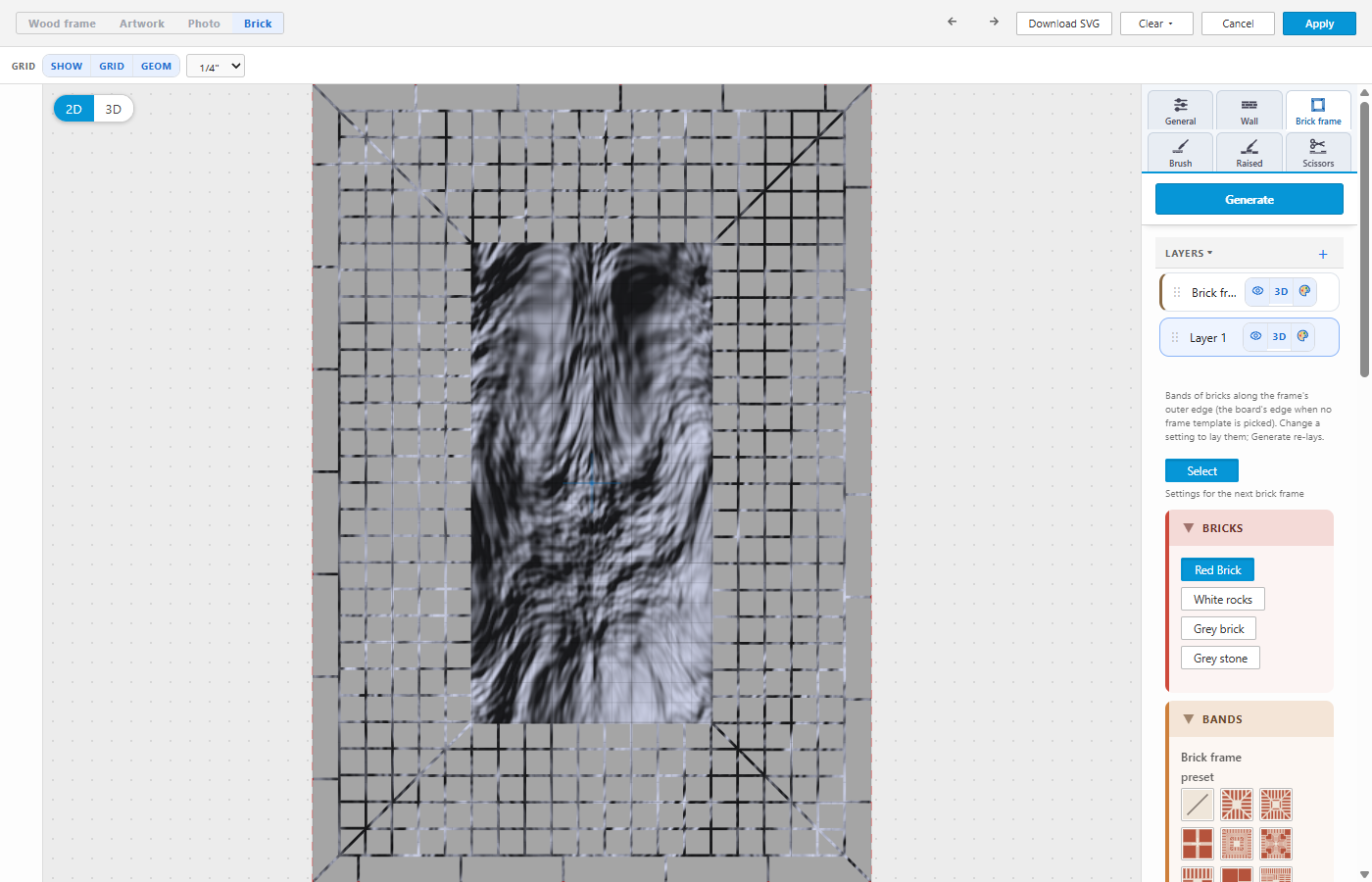Grab the Brick frame layer handle

[x=1177, y=292]
